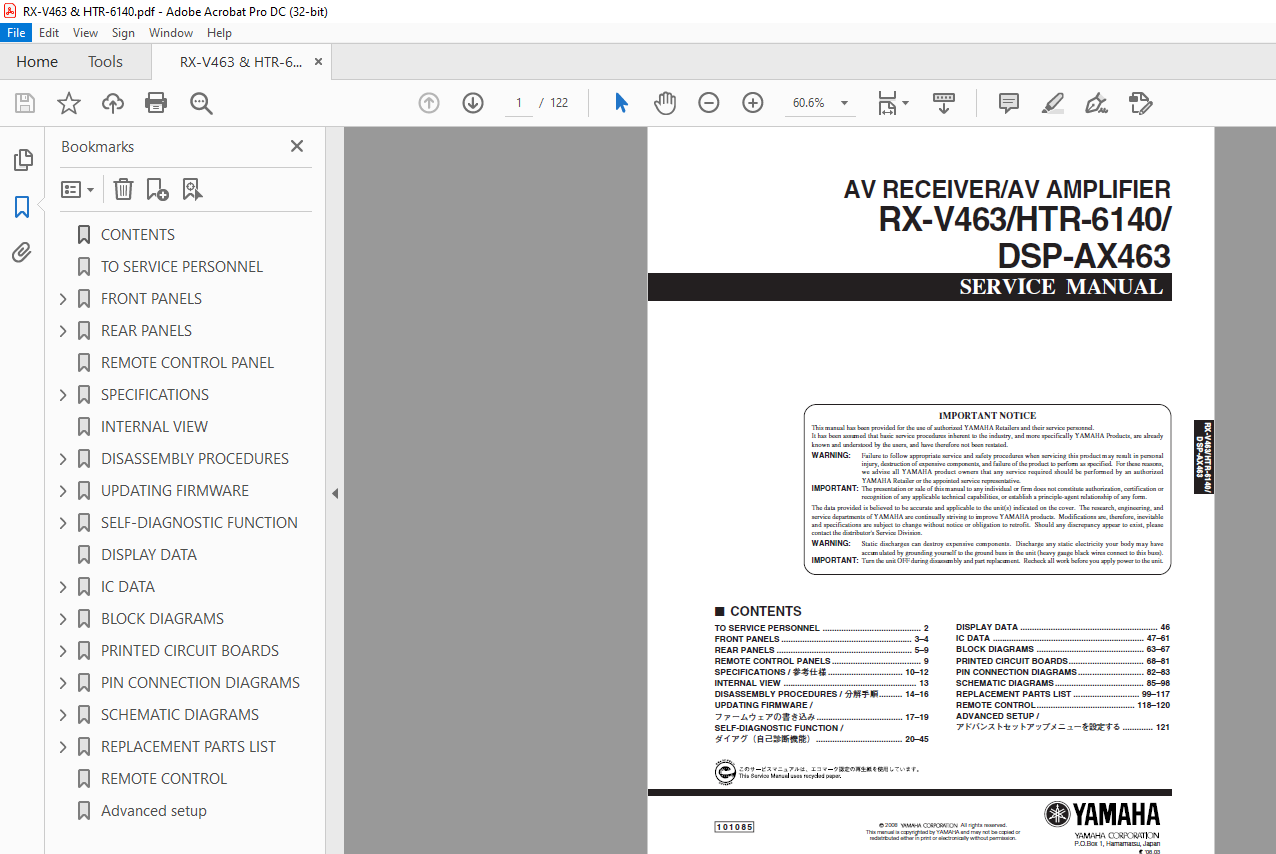This screenshot has height=854, width=1276.
Task: Activate the Hand pan tool
Action: [x=665, y=103]
